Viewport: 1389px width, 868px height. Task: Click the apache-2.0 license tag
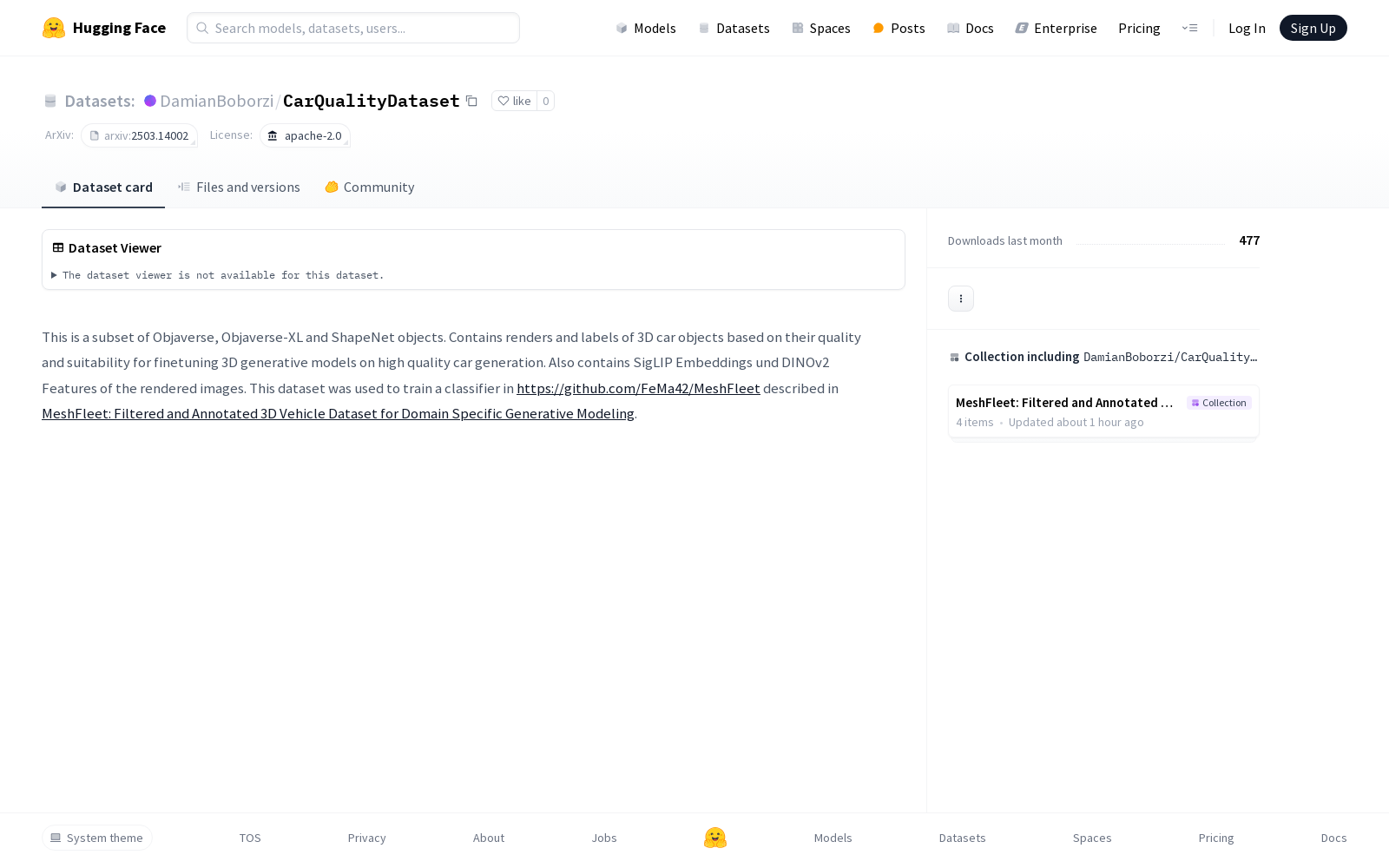pyautogui.click(x=305, y=135)
